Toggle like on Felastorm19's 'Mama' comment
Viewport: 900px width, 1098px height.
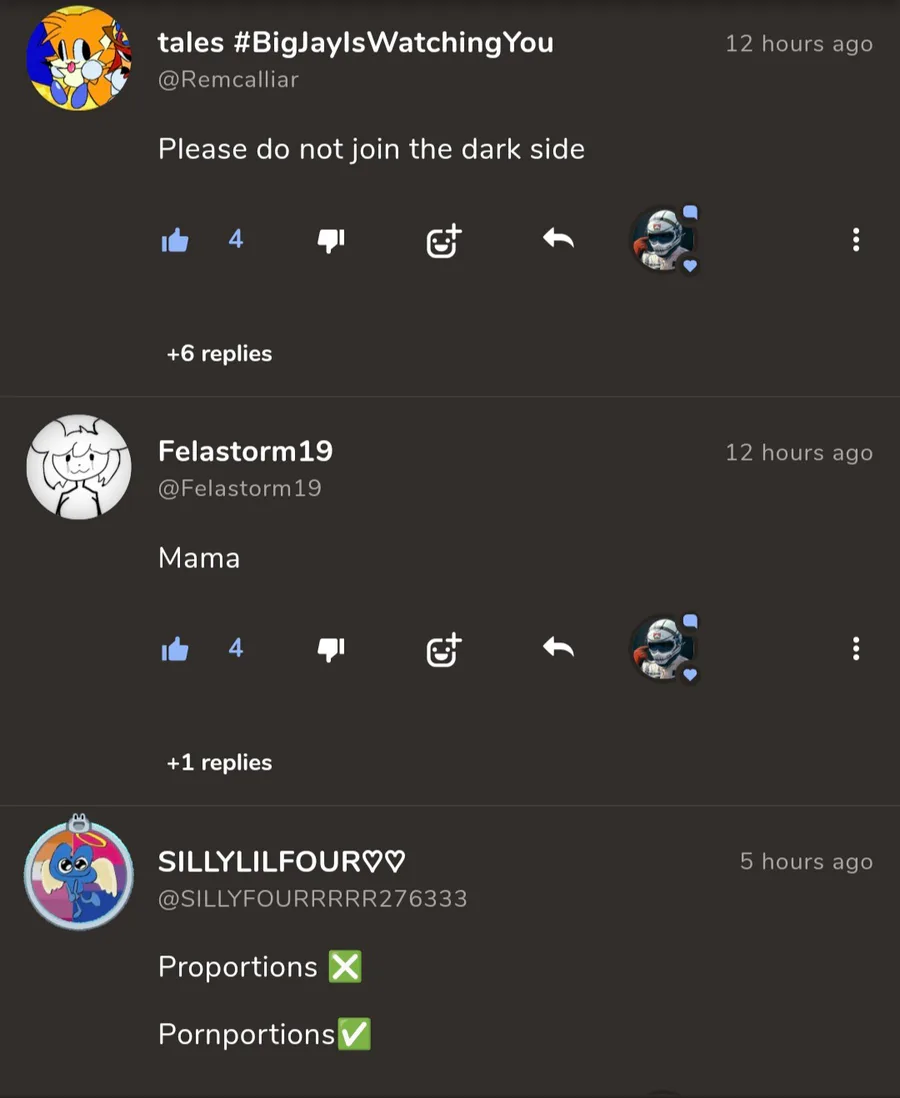(x=175, y=649)
